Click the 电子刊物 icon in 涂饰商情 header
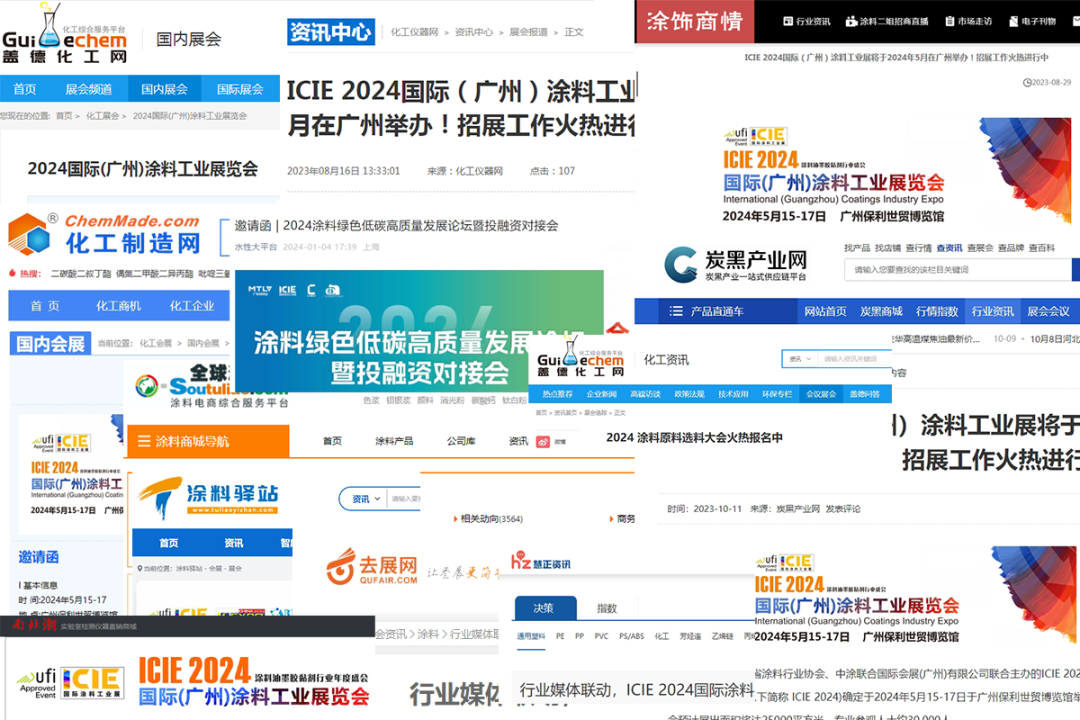This screenshot has height=720, width=1080. click(x=1013, y=20)
